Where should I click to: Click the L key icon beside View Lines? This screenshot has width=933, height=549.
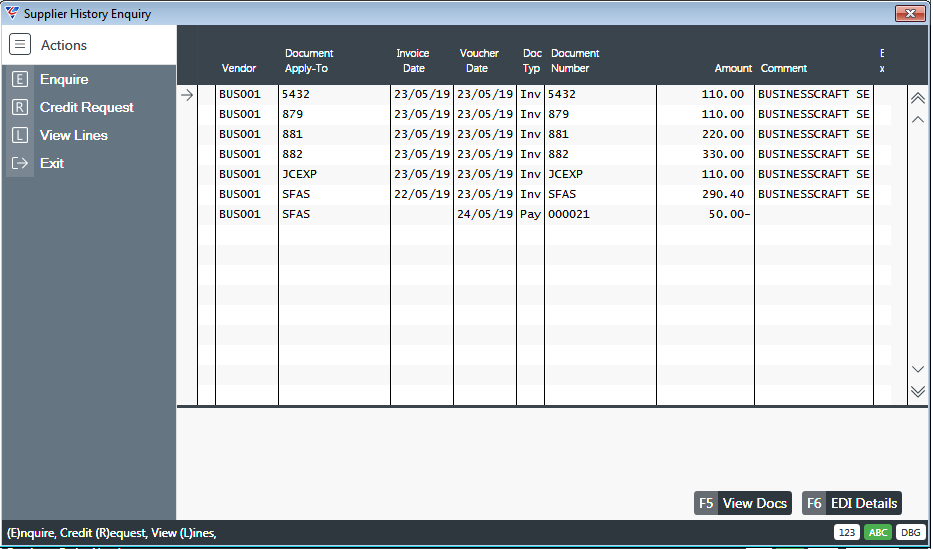(x=20, y=135)
